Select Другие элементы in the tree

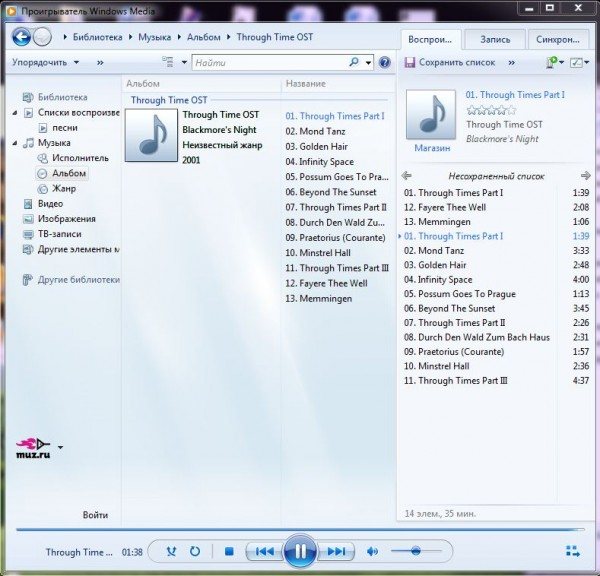[x=78, y=249]
